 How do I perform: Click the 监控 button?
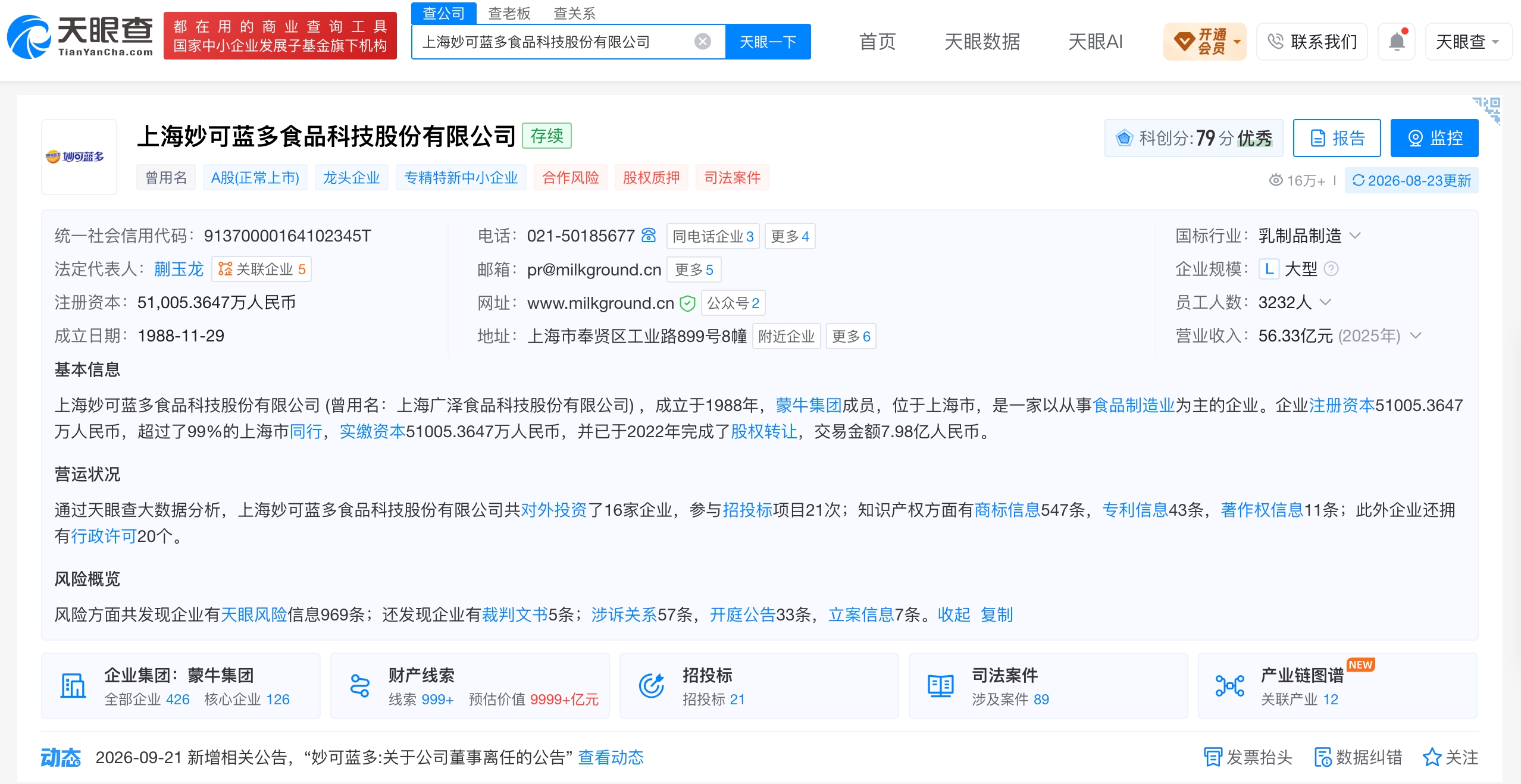[1434, 138]
